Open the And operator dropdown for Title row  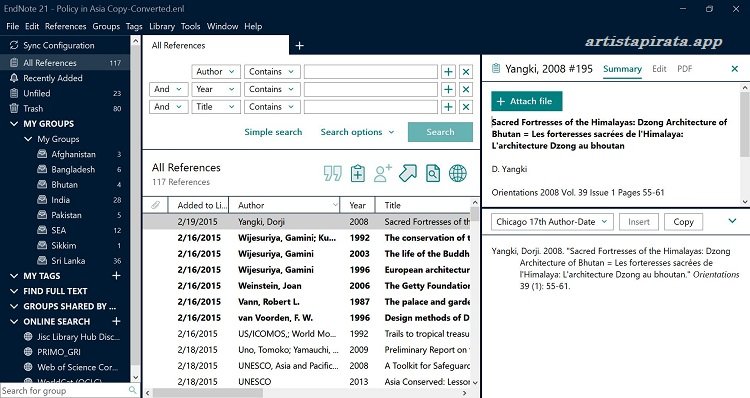168,107
